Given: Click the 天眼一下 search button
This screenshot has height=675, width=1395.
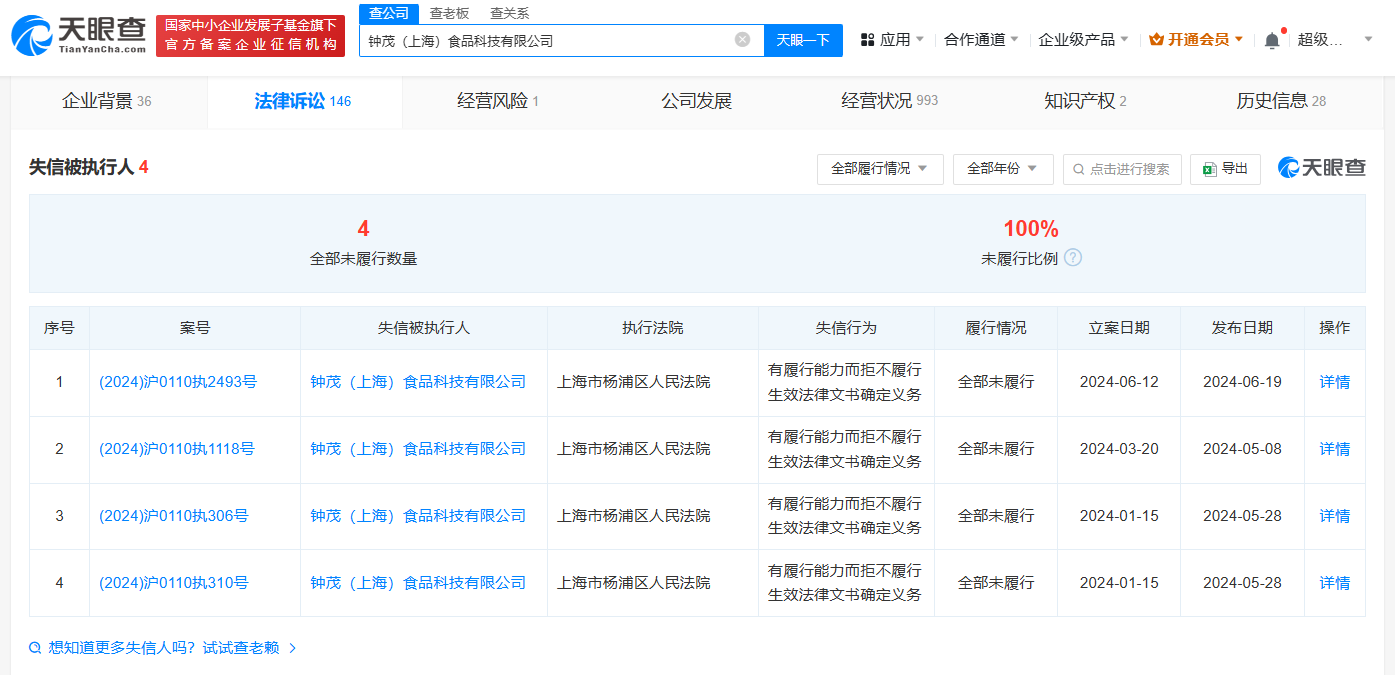Looking at the screenshot, I should [802, 40].
